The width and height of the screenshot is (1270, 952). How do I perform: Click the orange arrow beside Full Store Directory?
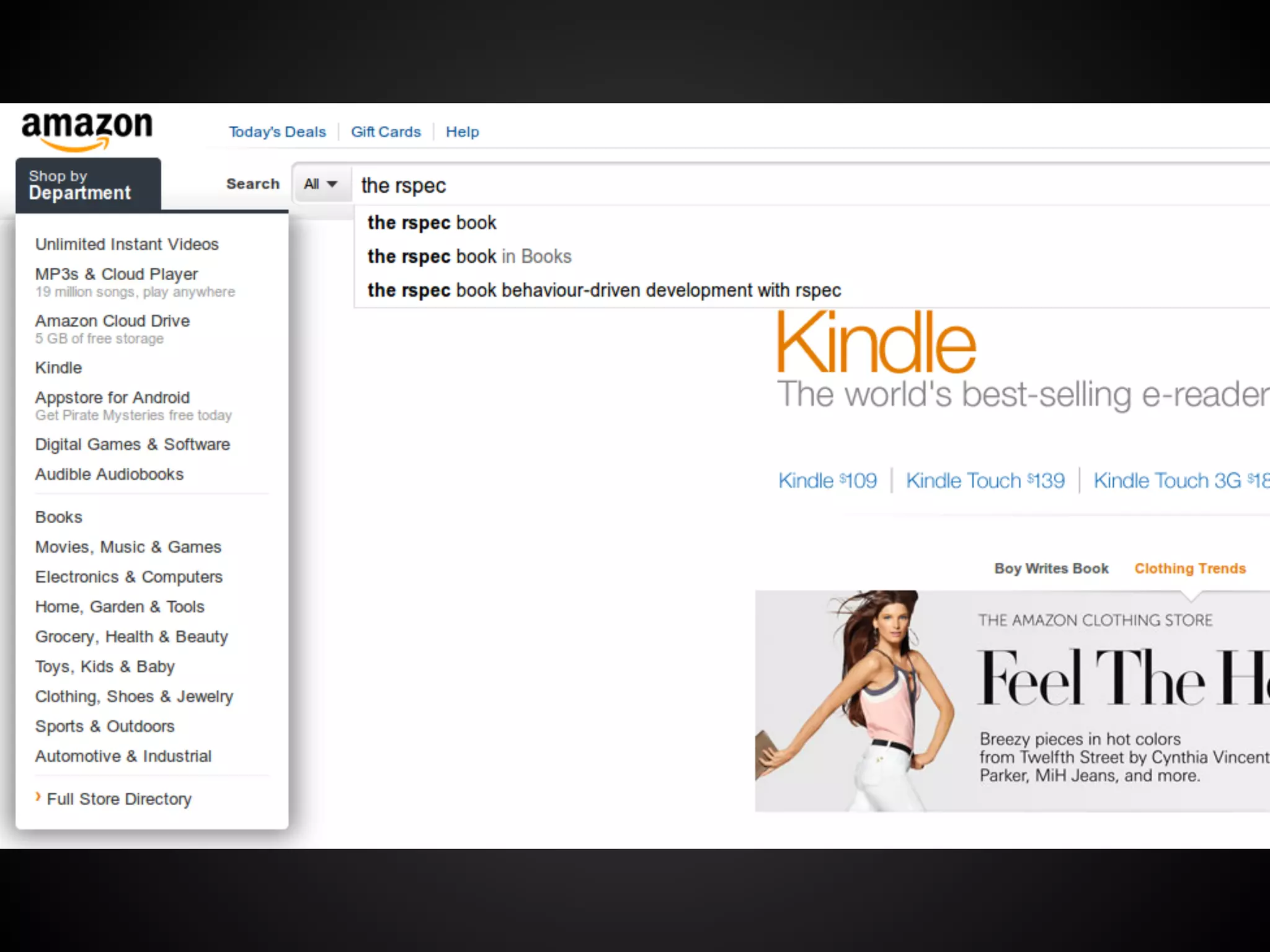38,797
